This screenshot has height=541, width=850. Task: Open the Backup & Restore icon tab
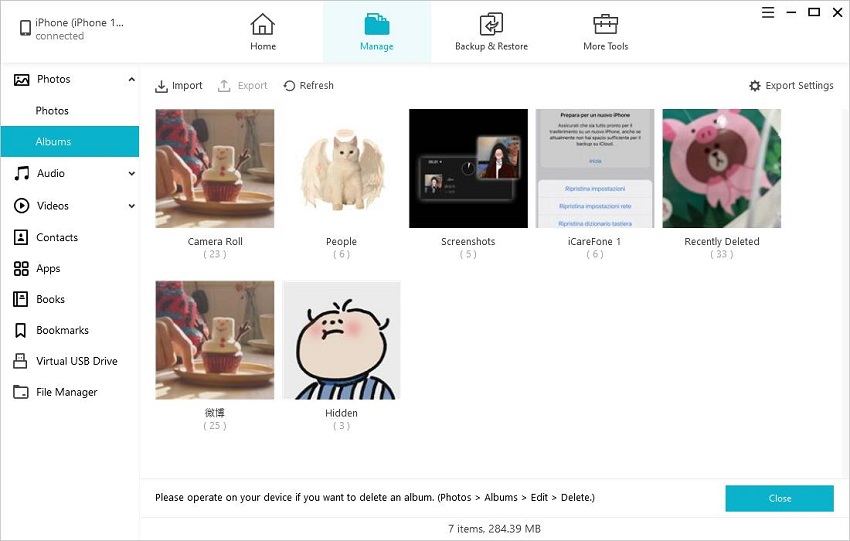tap(491, 24)
